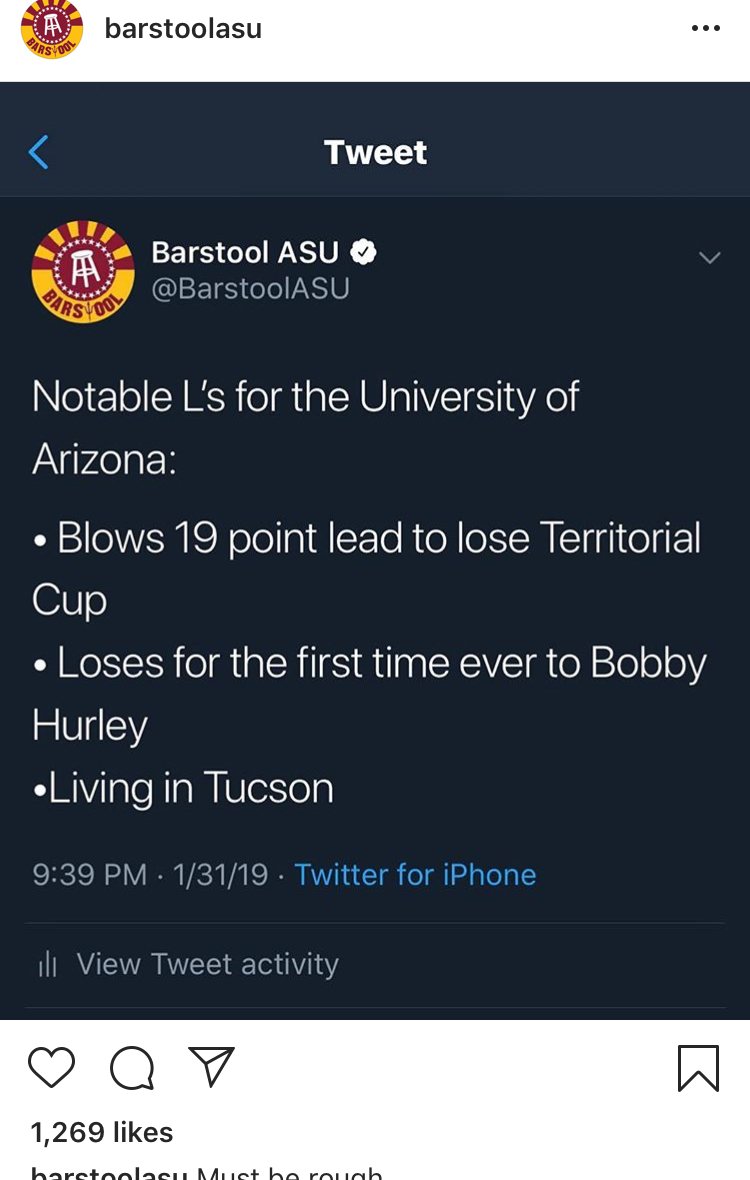
Task: Like the post with the heart icon
Action: [51, 1067]
